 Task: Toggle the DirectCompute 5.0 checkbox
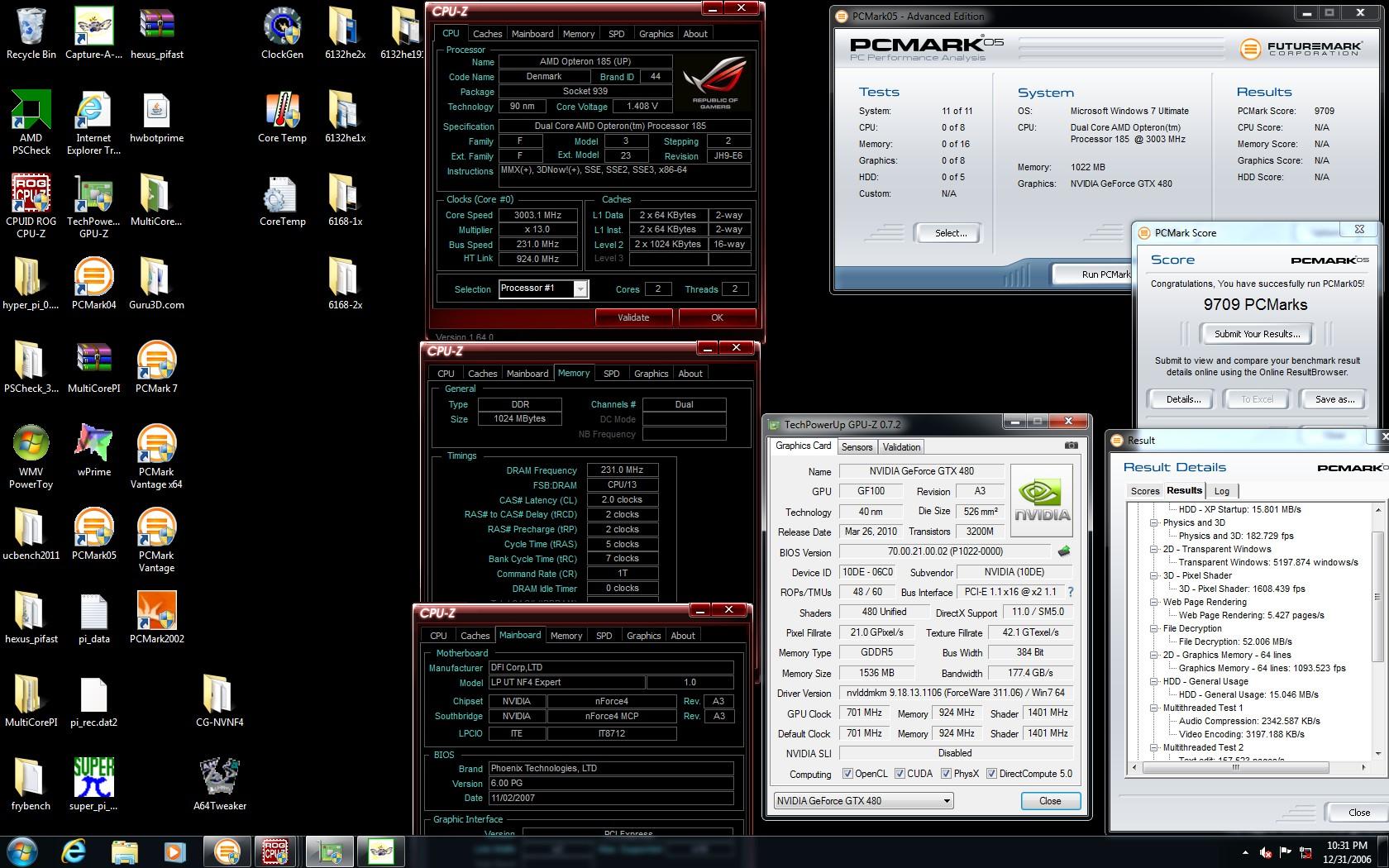click(x=991, y=774)
